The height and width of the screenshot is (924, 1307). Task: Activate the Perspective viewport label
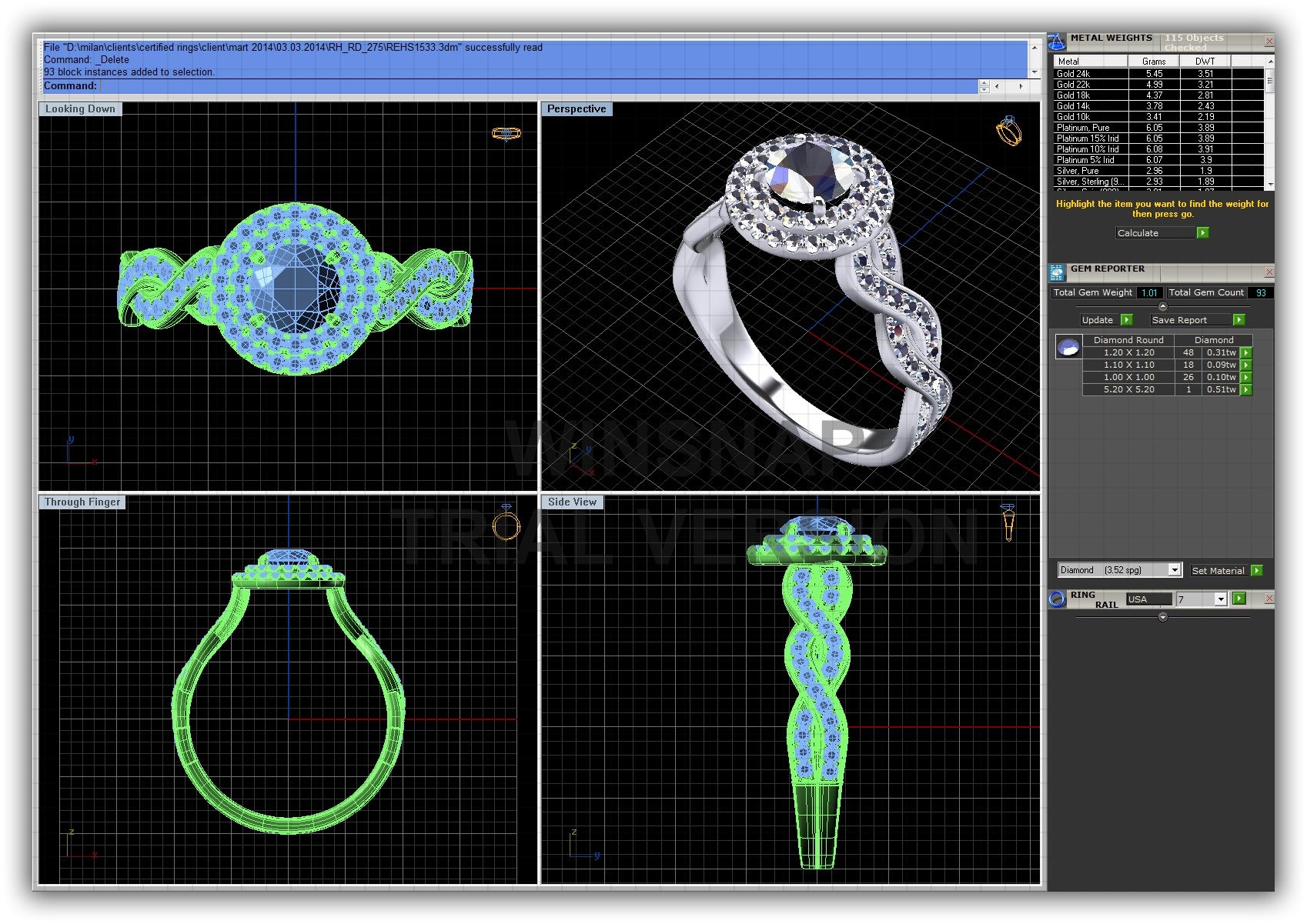click(577, 109)
